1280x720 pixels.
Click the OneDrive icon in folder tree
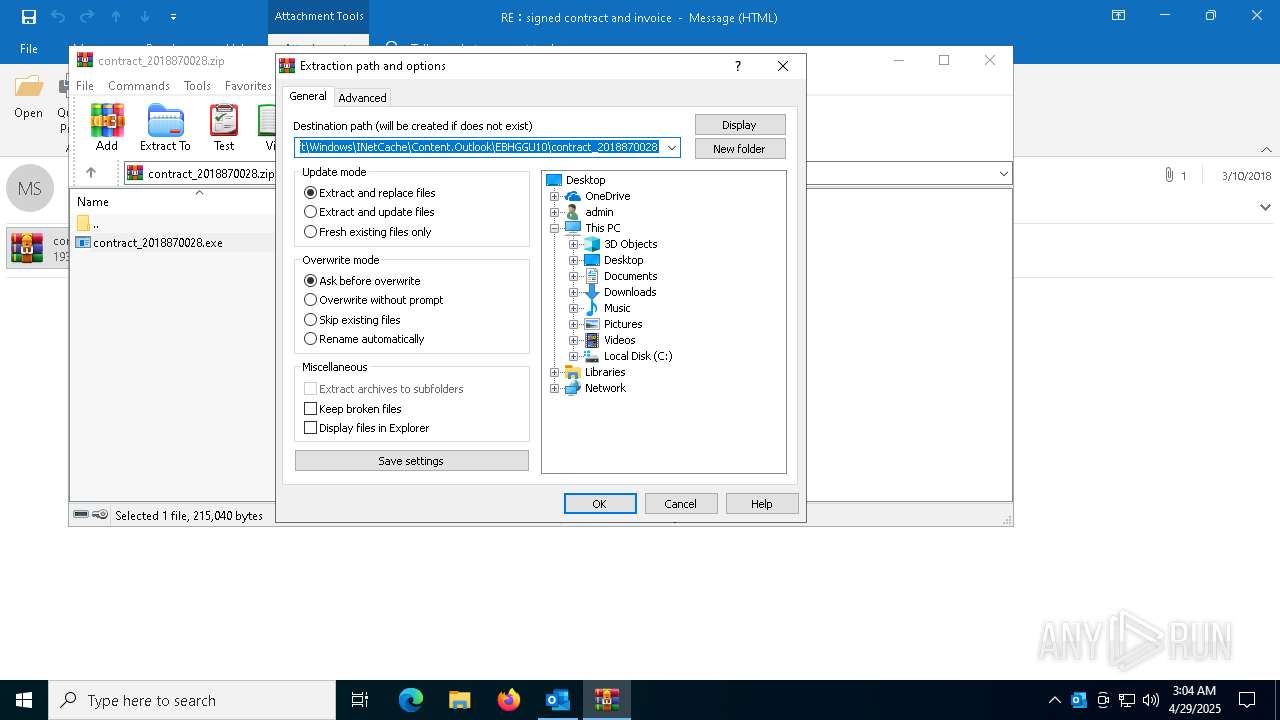pos(573,196)
